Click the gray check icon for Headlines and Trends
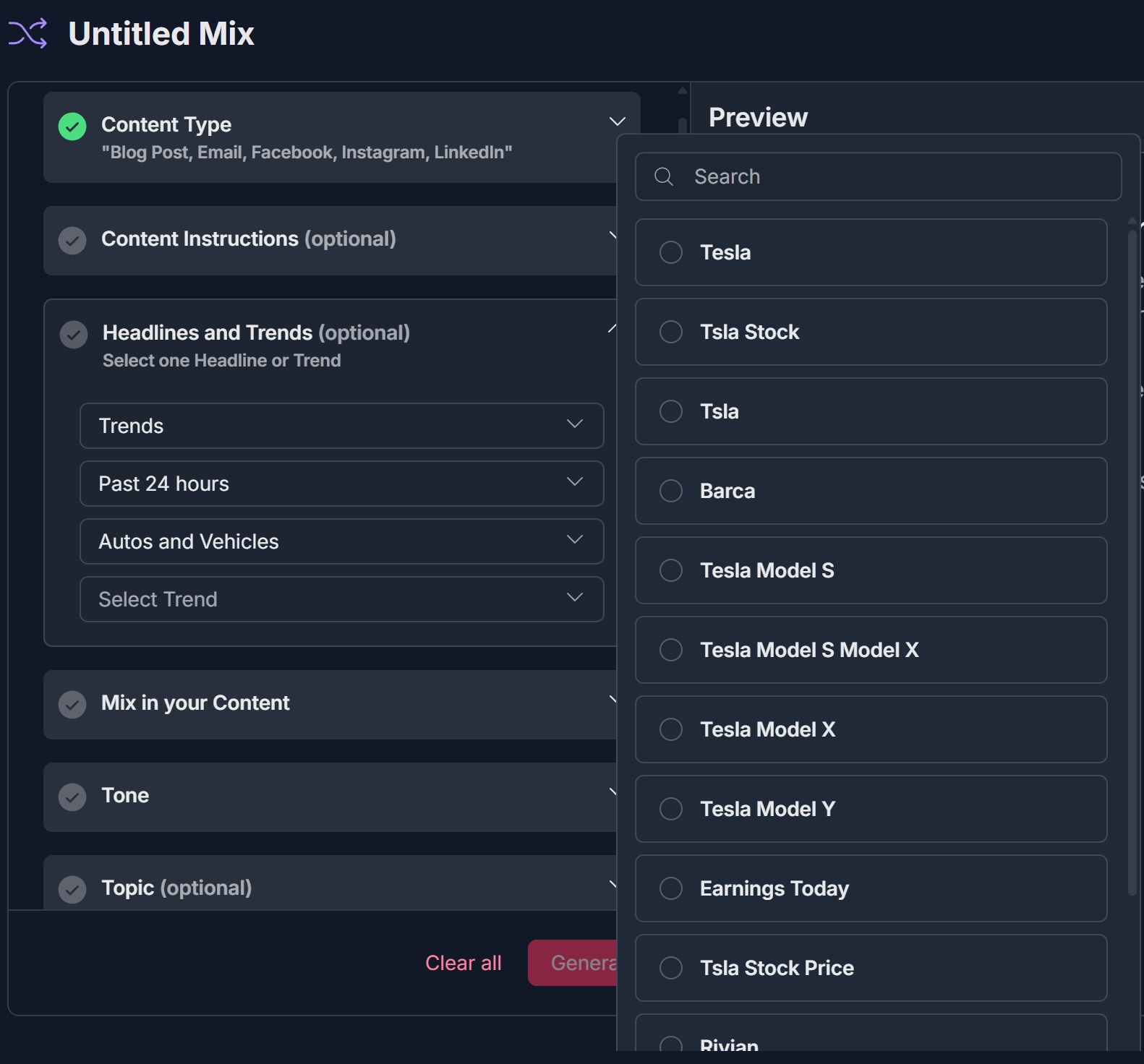Image resolution: width=1144 pixels, height=1064 pixels. click(74, 335)
